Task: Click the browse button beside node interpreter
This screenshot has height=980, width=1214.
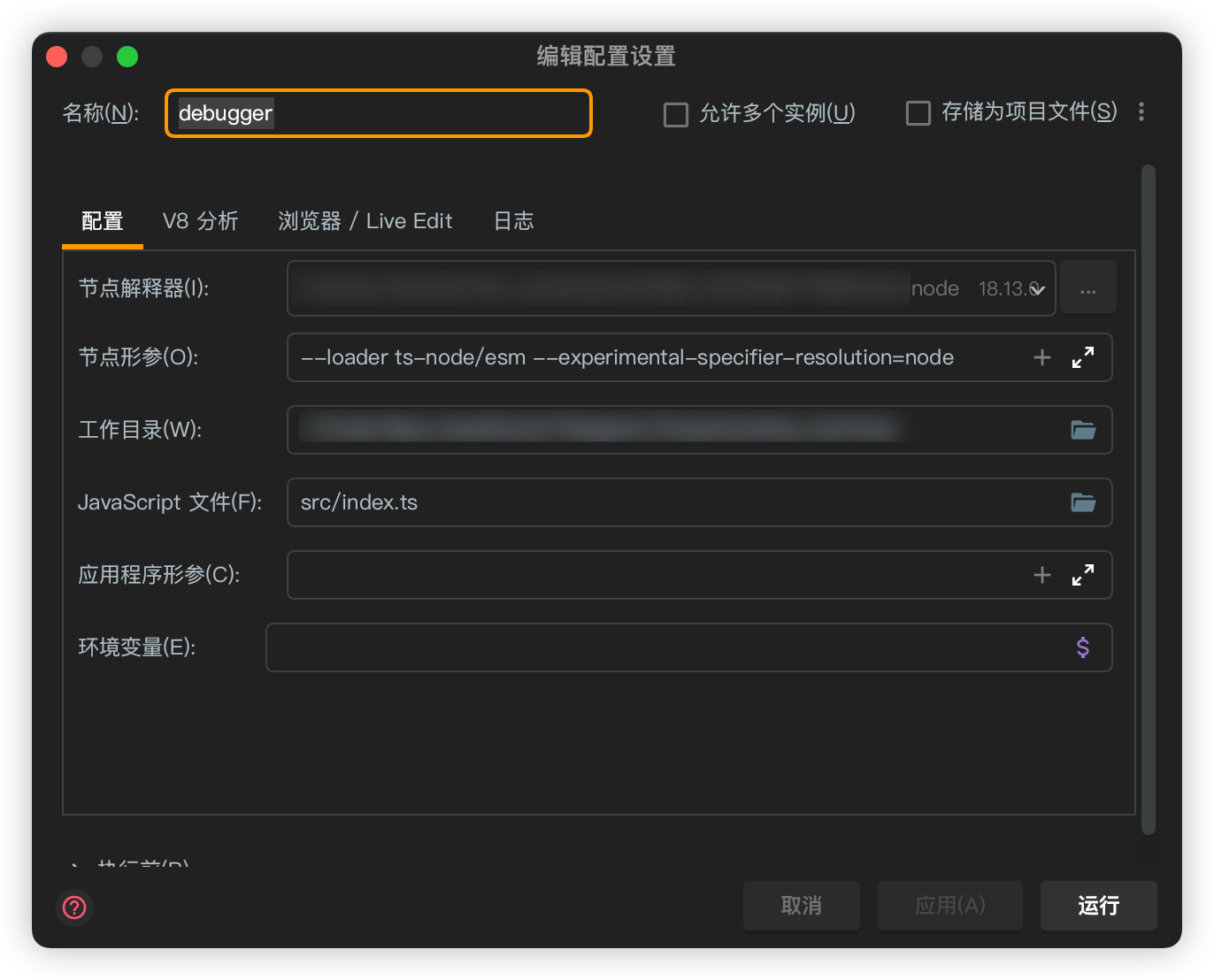Action: click(1088, 288)
